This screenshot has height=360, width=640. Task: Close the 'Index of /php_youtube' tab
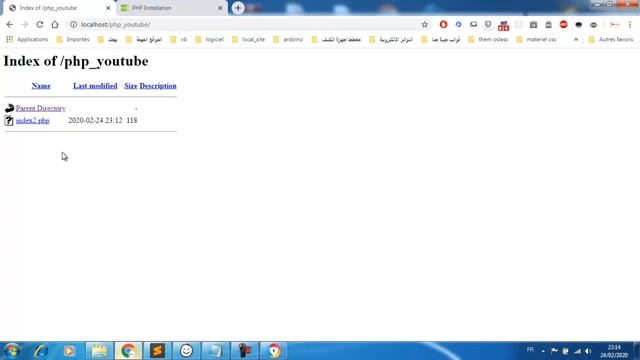[108, 8]
